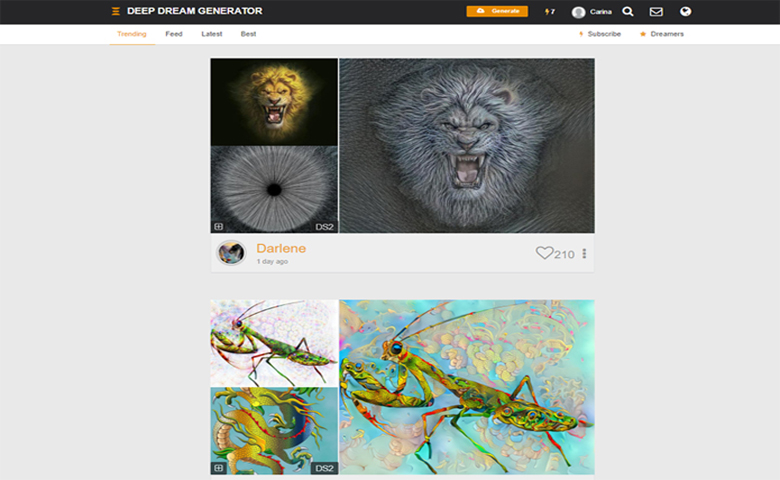The image size is (780, 480).
Task: Click the '1 day ago' timestamp
Action: [272, 262]
